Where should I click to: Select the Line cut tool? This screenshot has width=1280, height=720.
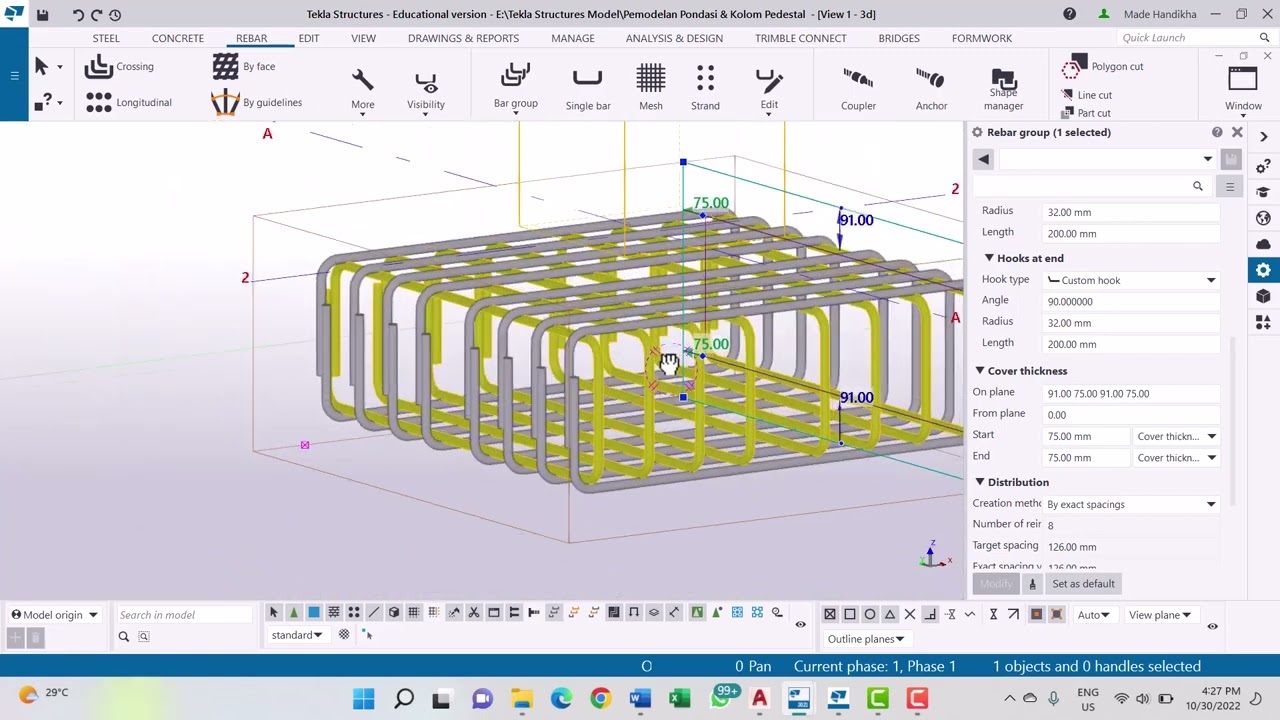click(x=1087, y=95)
